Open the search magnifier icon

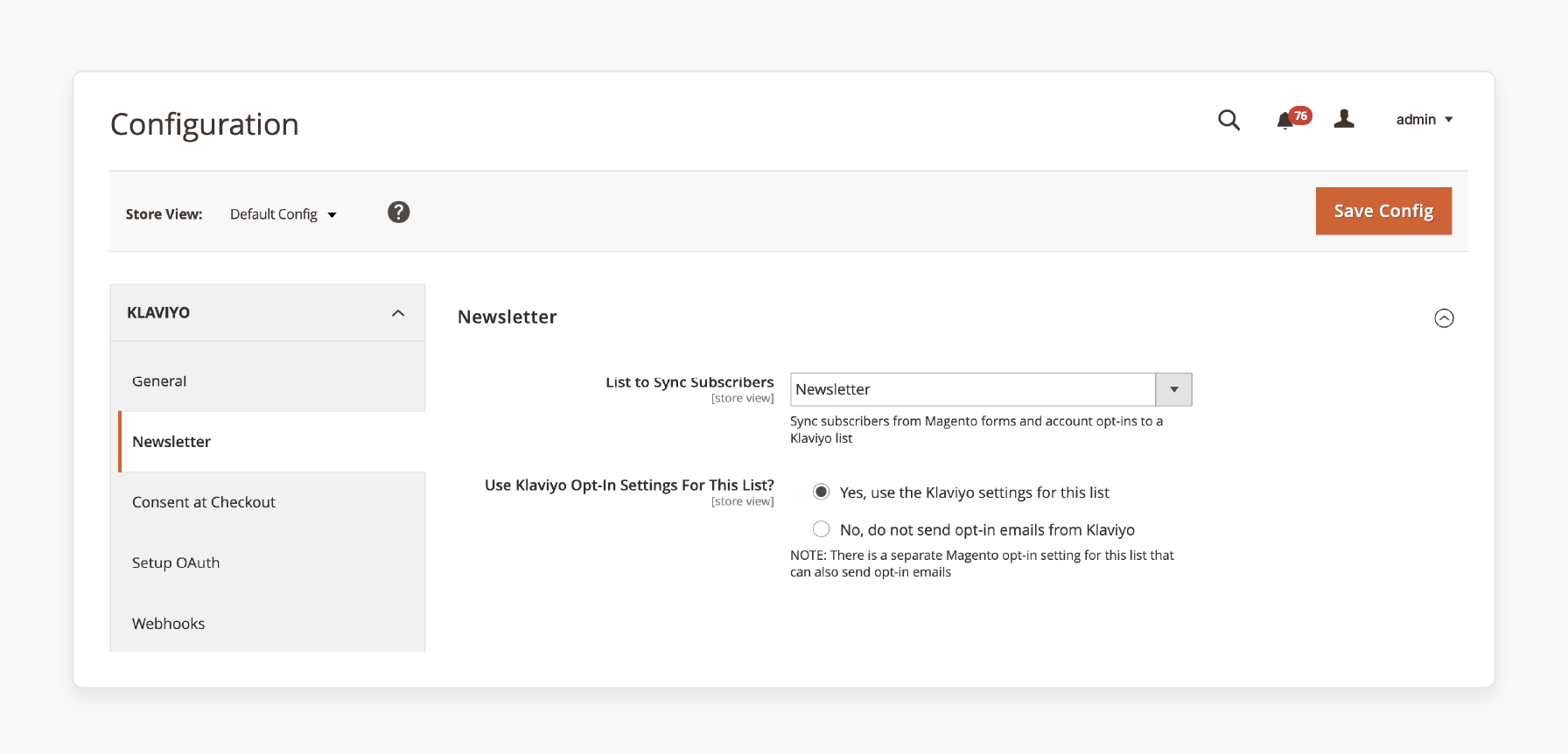click(x=1228, y=120)
